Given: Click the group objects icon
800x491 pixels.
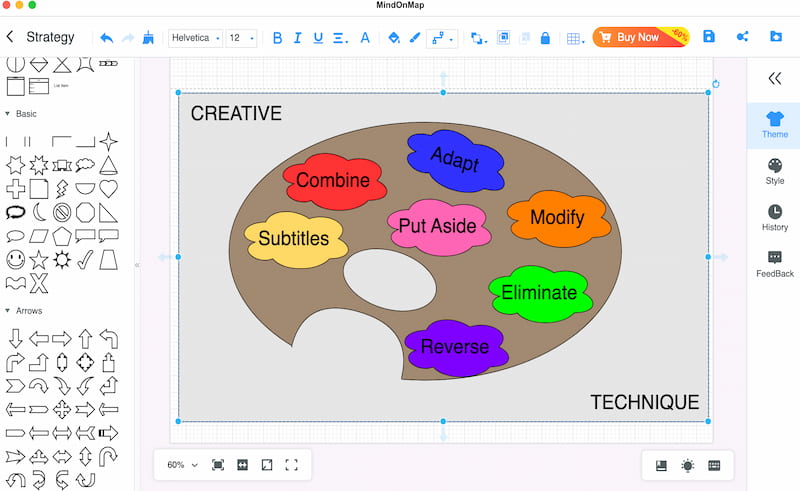Looking at the screenshot, I should pos(503,38).
